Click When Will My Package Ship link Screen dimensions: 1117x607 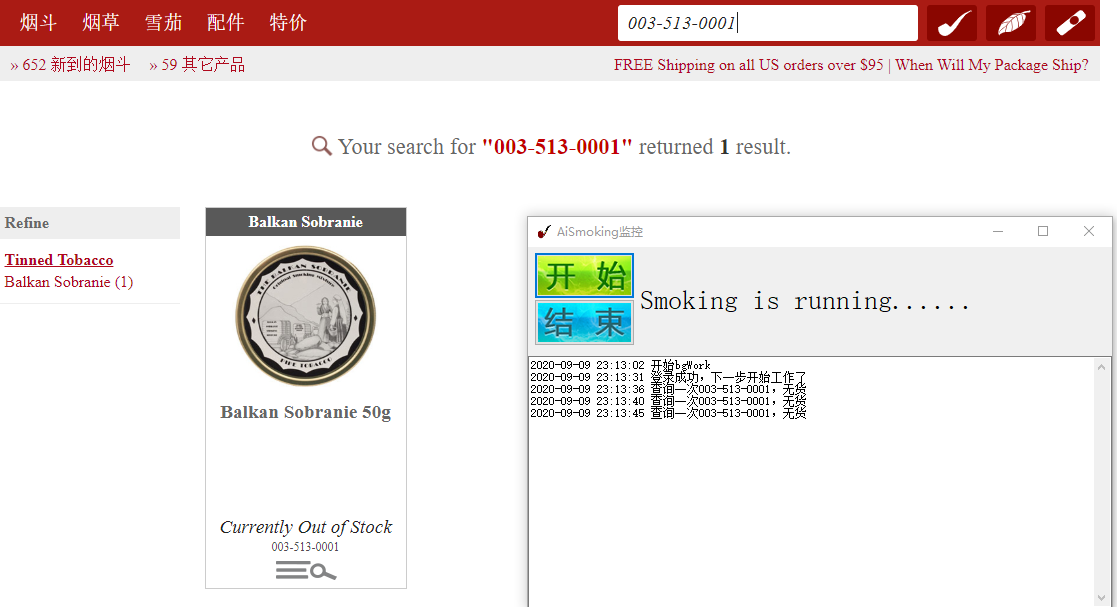click(x=992, y=65)
